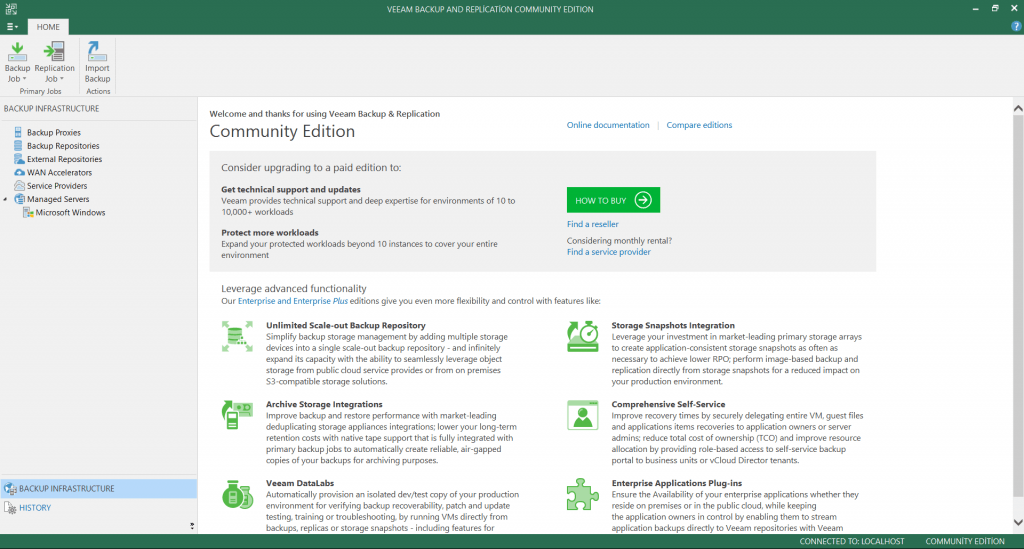Click the Unlimited Scale-out Backup Repository icon
The width and height of the screenshot is (1024, 549).
[x=237, y=337]
